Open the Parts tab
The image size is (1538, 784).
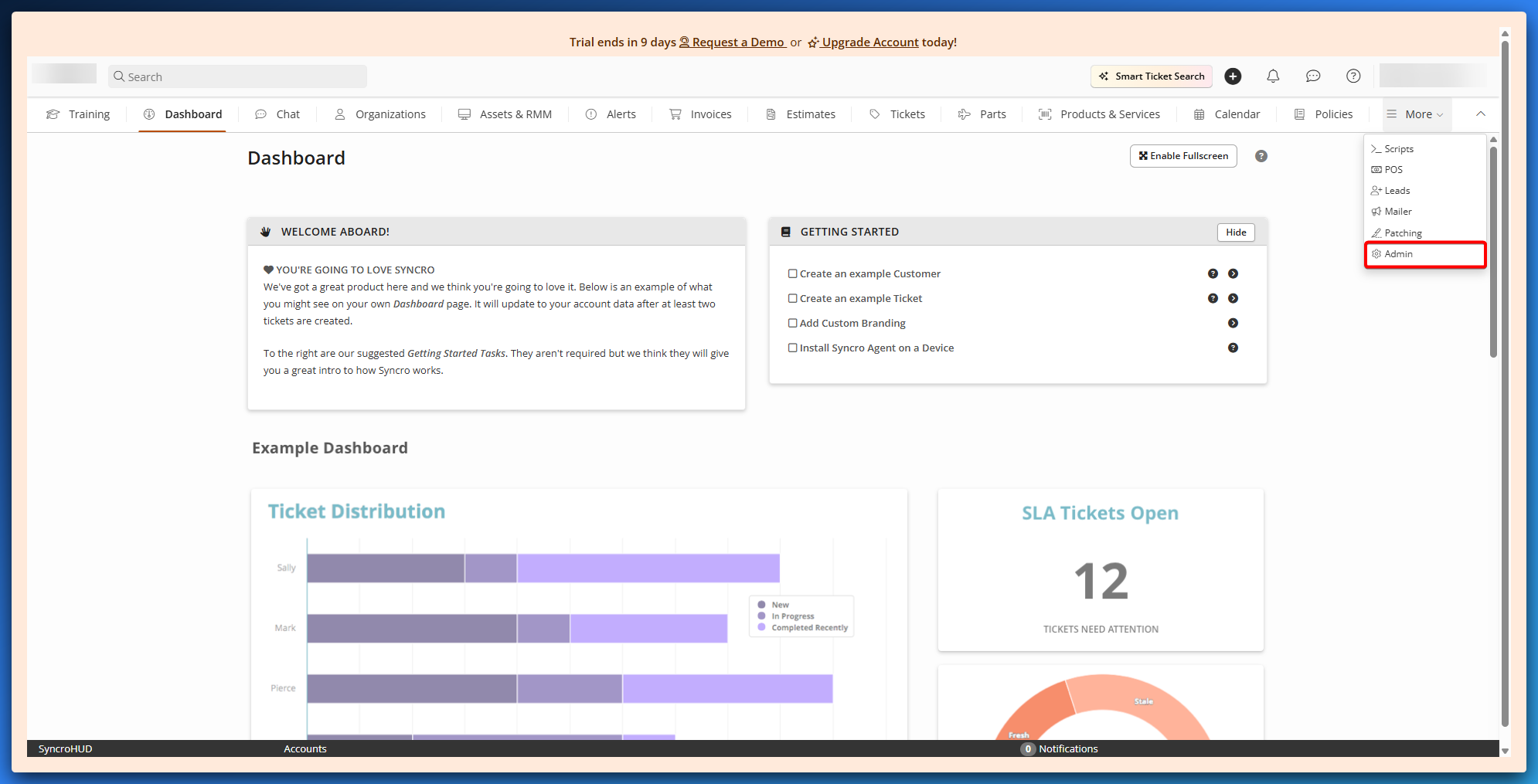coord(982,114)
